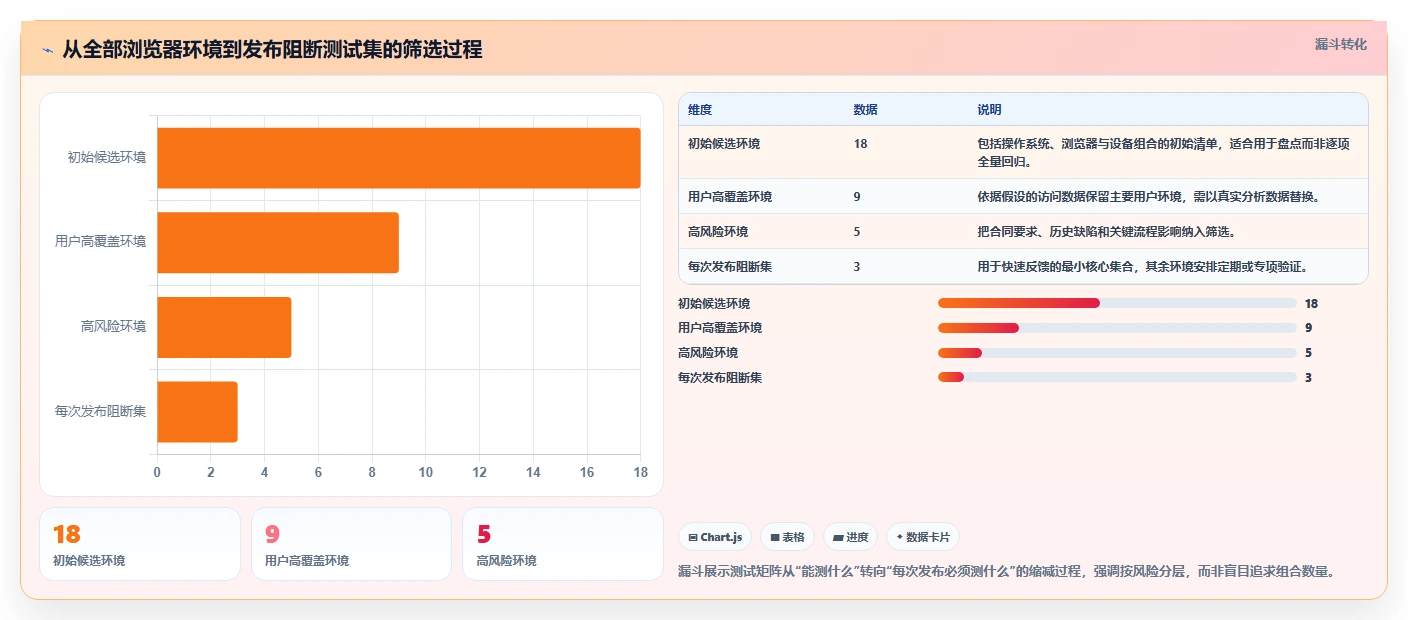Click the 高风险环境 progress bar

tap(1117, 353)
